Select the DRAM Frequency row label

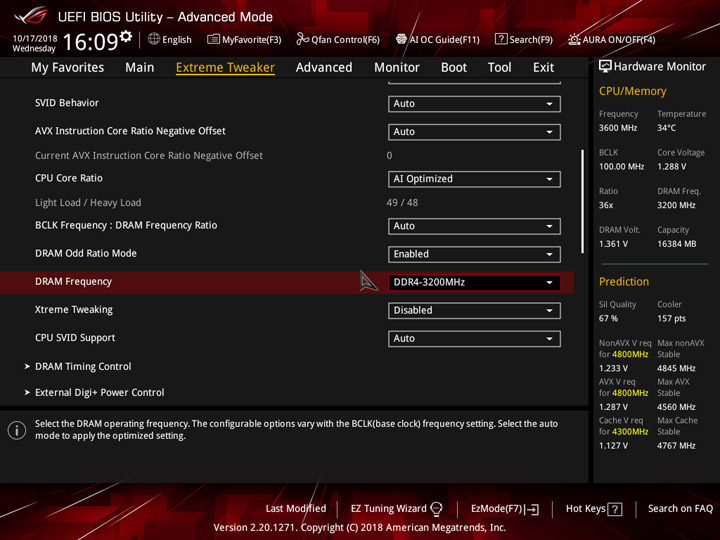(73, 281)
